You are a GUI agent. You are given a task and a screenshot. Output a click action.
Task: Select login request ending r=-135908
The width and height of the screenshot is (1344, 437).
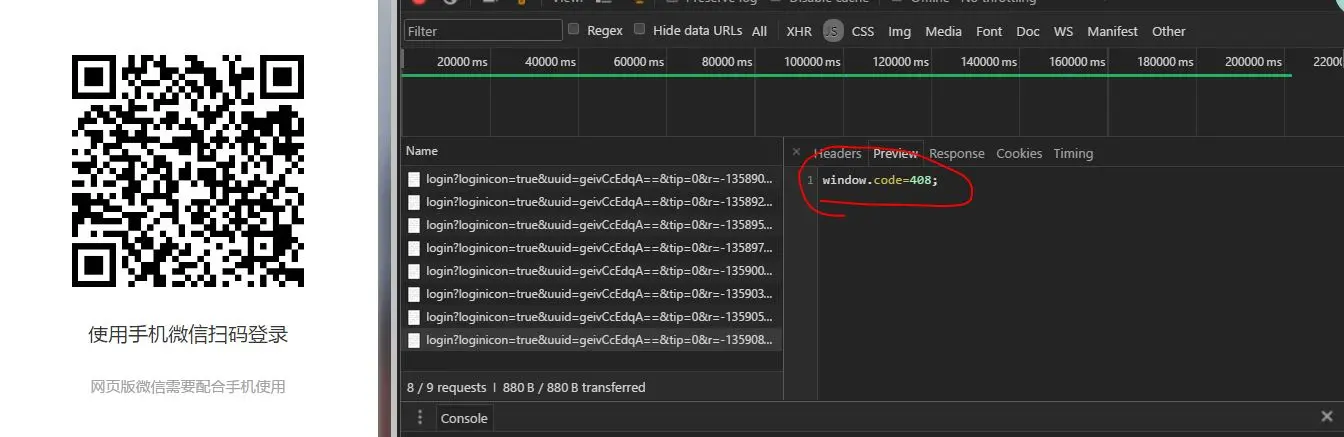[593, 340]
